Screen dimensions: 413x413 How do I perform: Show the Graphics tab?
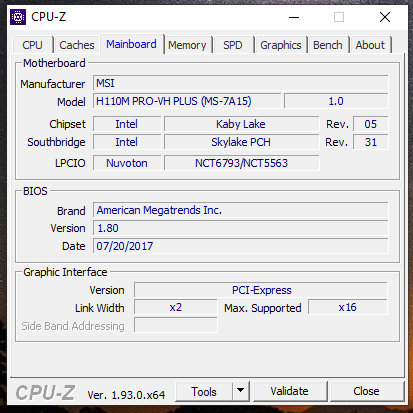point(281,45)
